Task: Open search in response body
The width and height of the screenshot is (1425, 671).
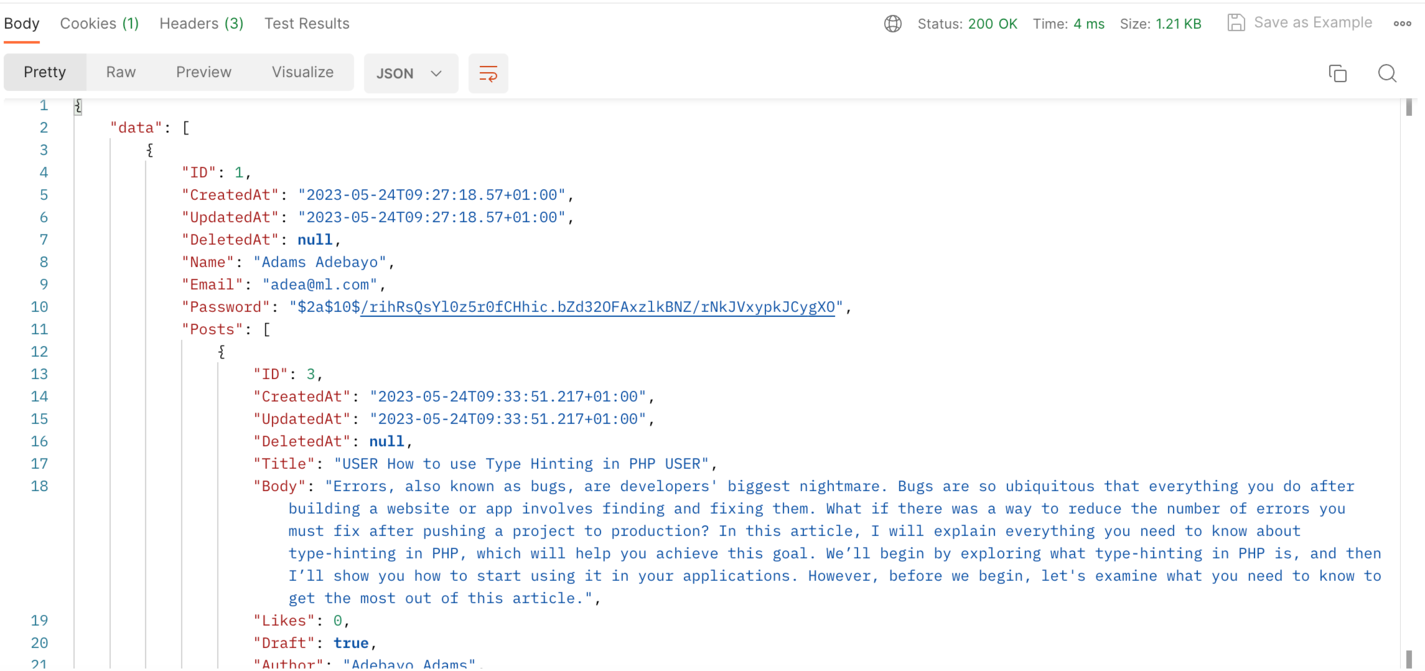Action: pos(1387,73)
